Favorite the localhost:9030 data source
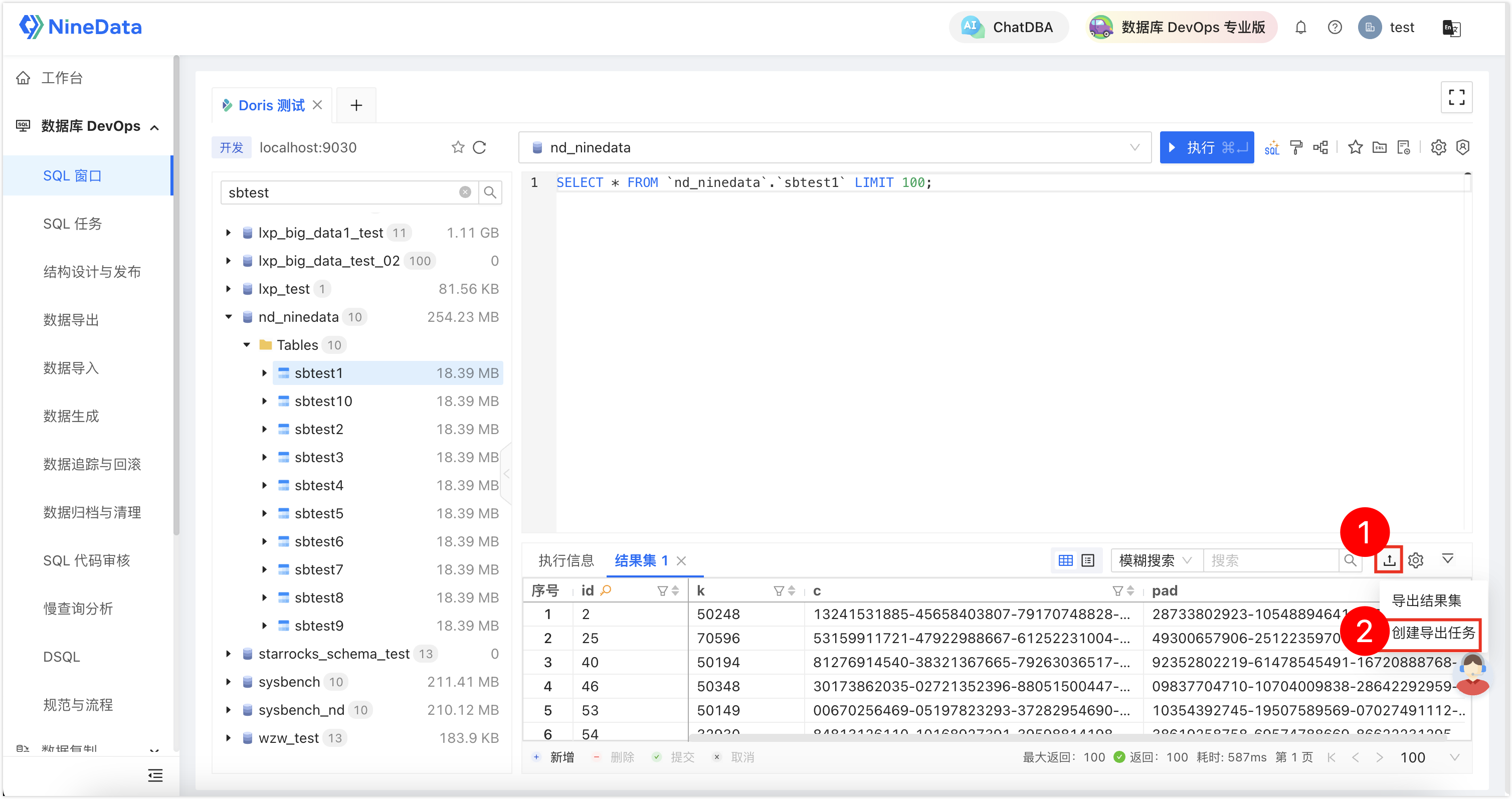The width and height of the screenshot is (1512, 799). point(458,147)
